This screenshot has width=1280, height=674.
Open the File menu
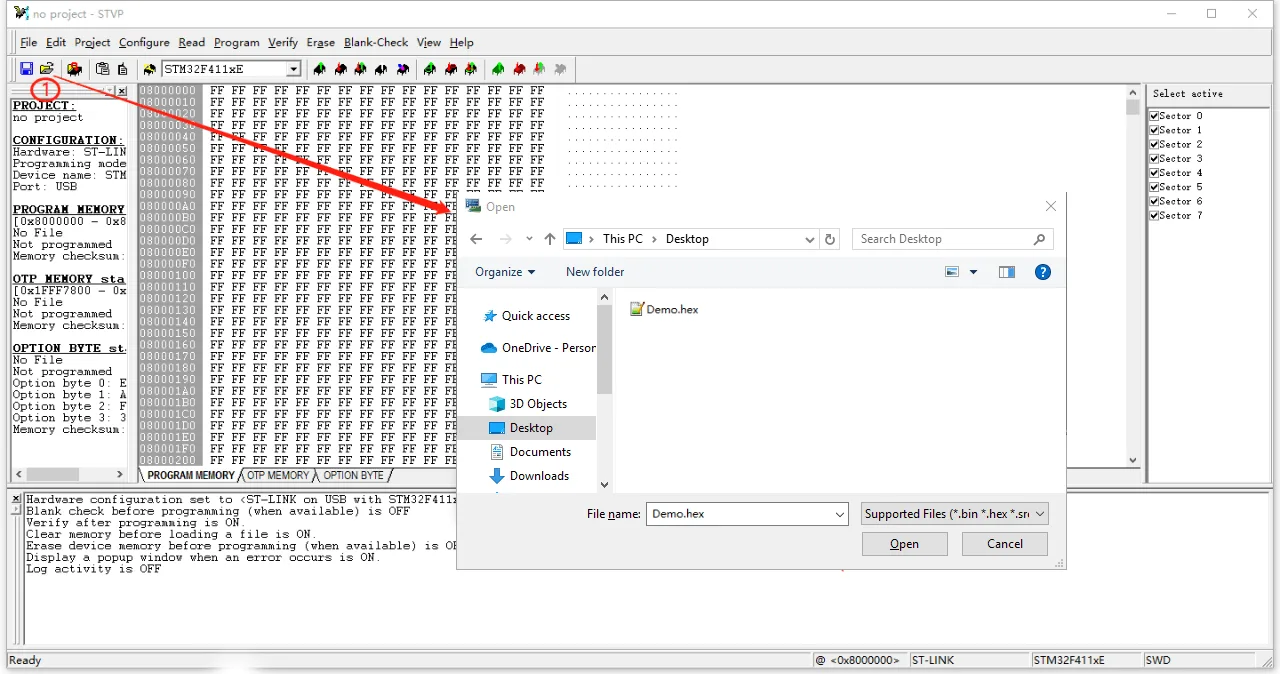28,42
